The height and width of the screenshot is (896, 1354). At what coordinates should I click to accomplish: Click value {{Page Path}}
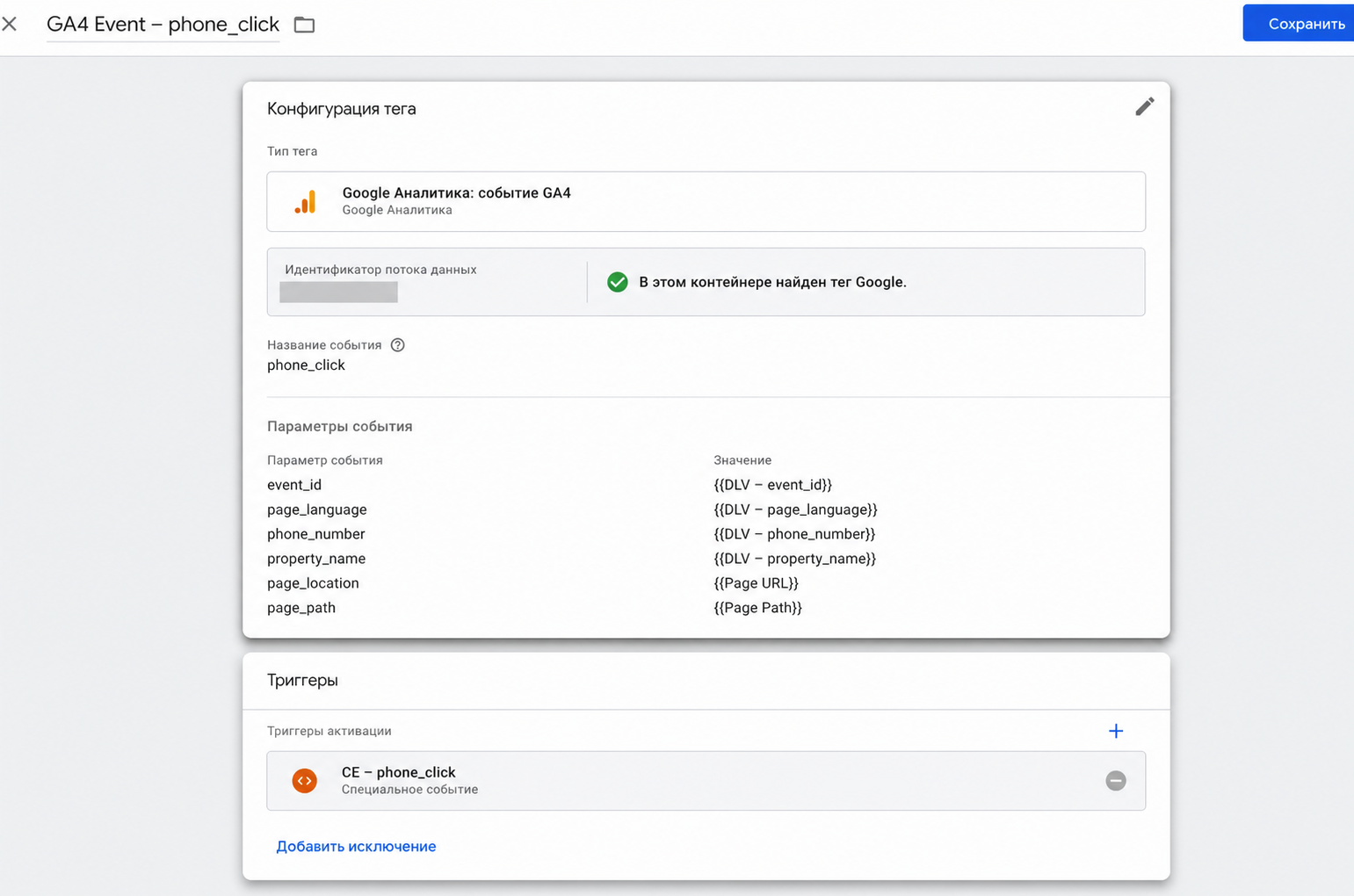(757, 607)
